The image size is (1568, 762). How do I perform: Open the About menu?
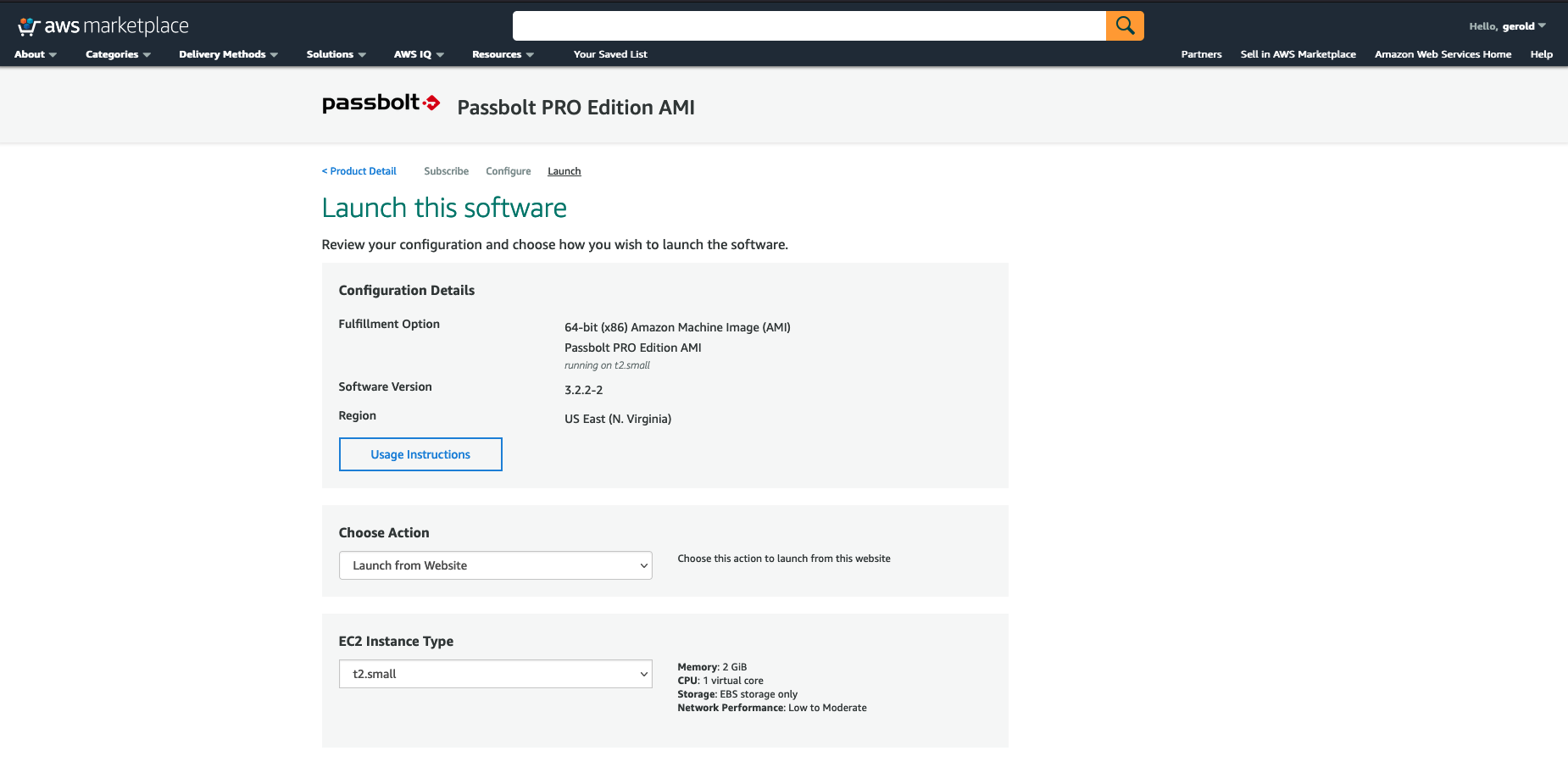pos(36,54)
